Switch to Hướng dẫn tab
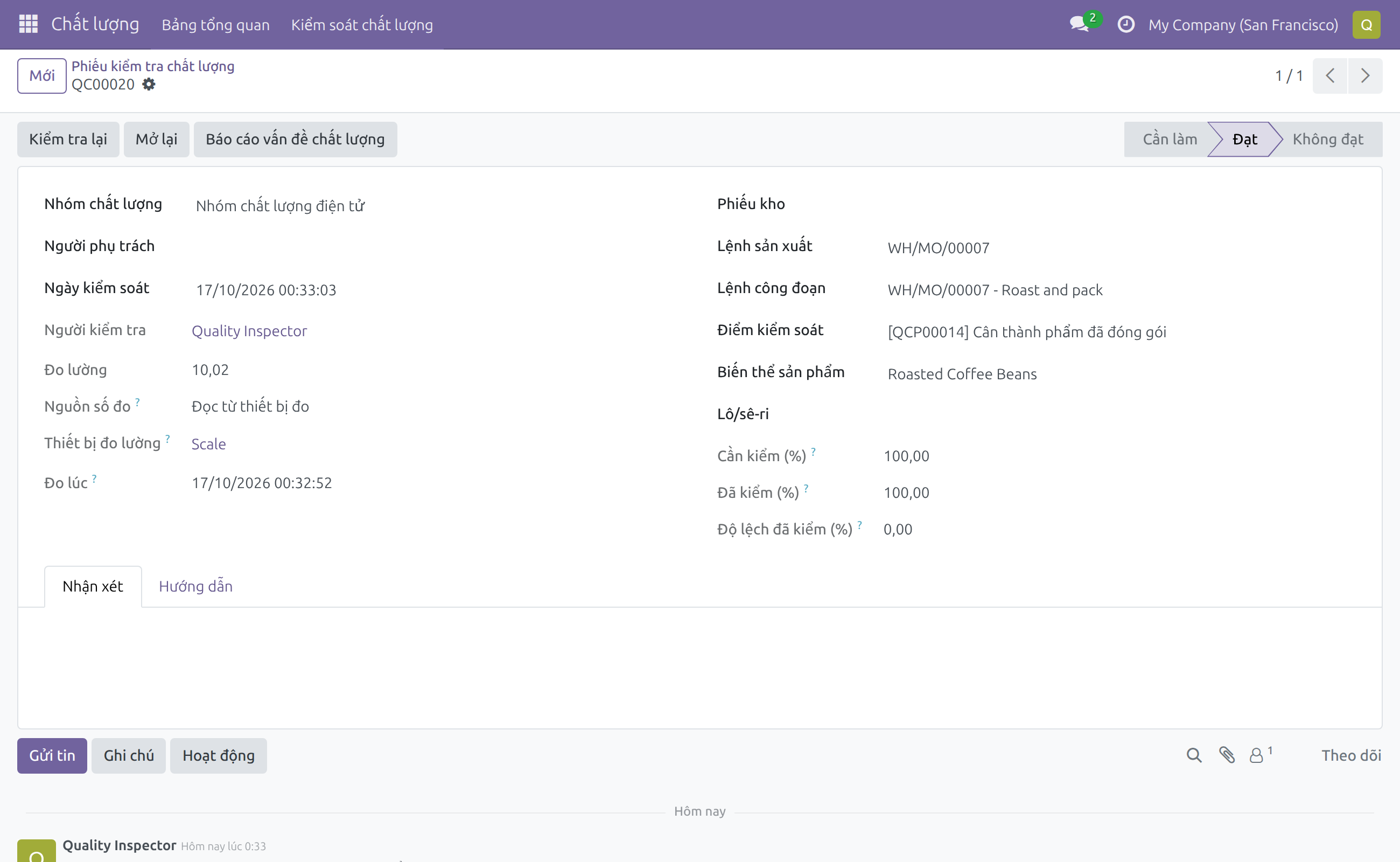This screenshot has width=1400, height=862. click(195, 586)
